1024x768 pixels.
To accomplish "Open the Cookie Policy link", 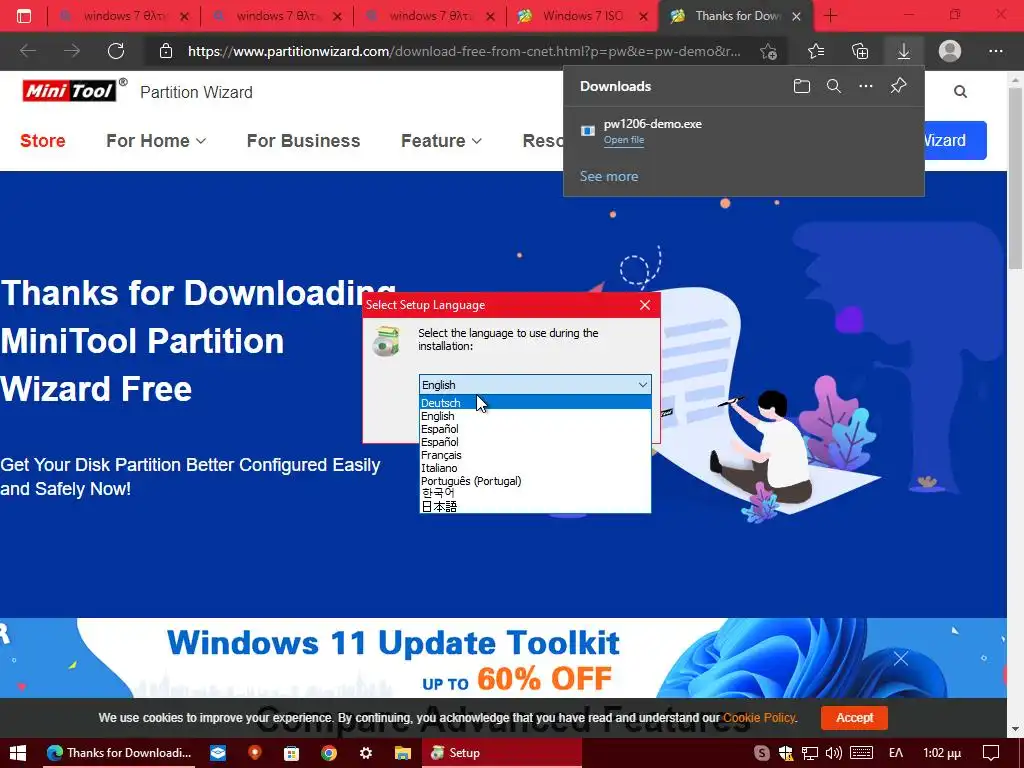I will (x=759, y=718).
